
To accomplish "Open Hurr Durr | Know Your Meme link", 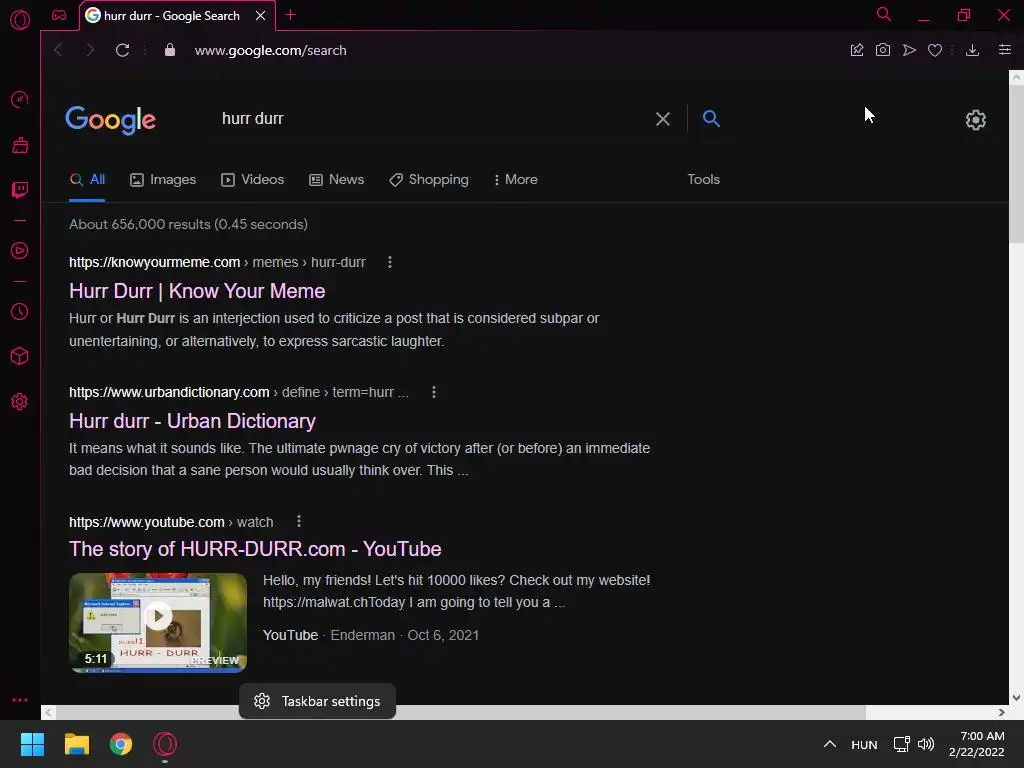I will [197, 291].
